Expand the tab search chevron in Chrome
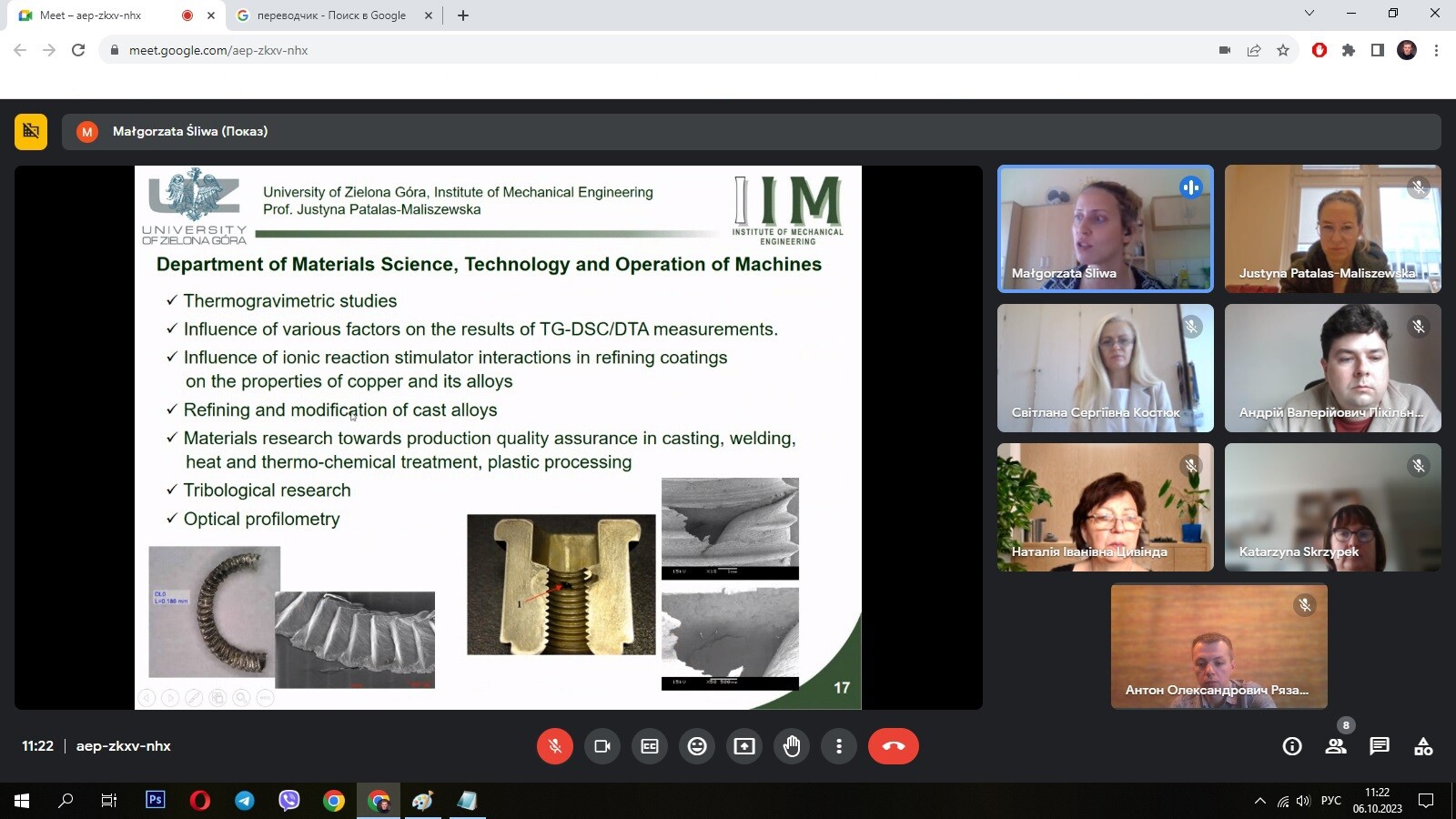Screen dimensions: 1456x819 tap(1309, 14)
